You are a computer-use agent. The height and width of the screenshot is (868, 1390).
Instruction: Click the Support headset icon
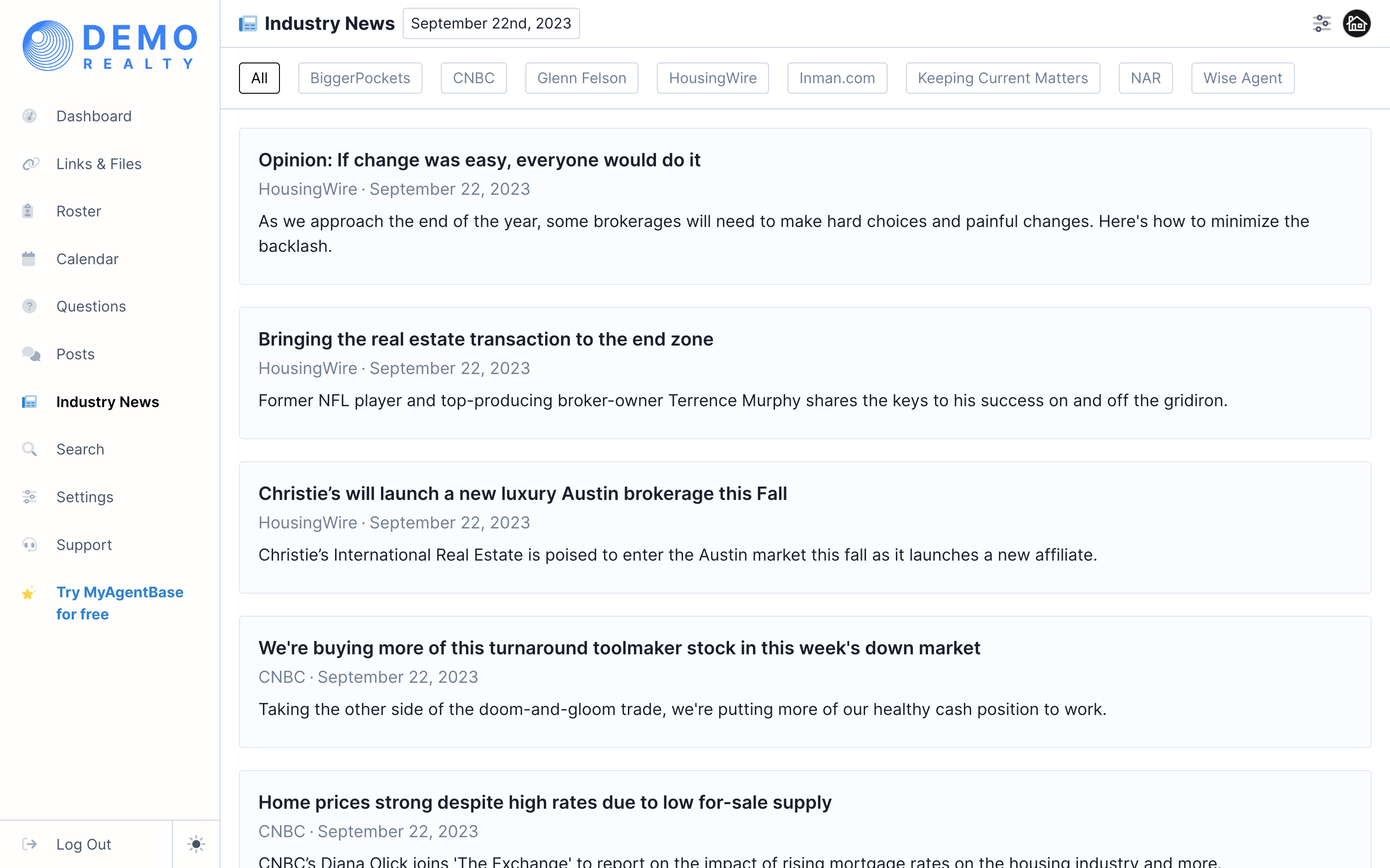(29, 545)
